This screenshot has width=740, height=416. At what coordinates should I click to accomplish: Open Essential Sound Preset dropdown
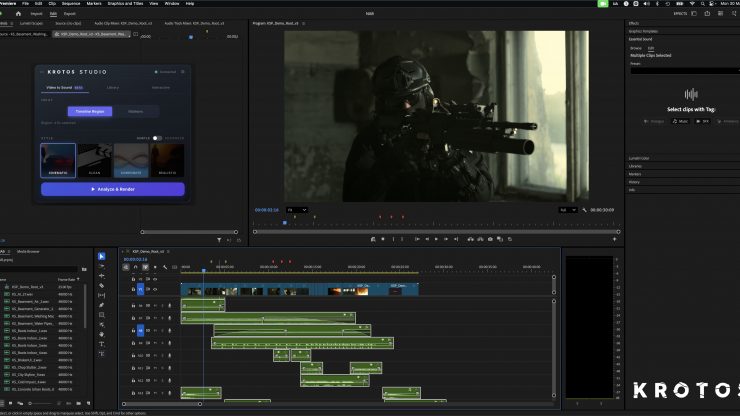coord(685,70)
